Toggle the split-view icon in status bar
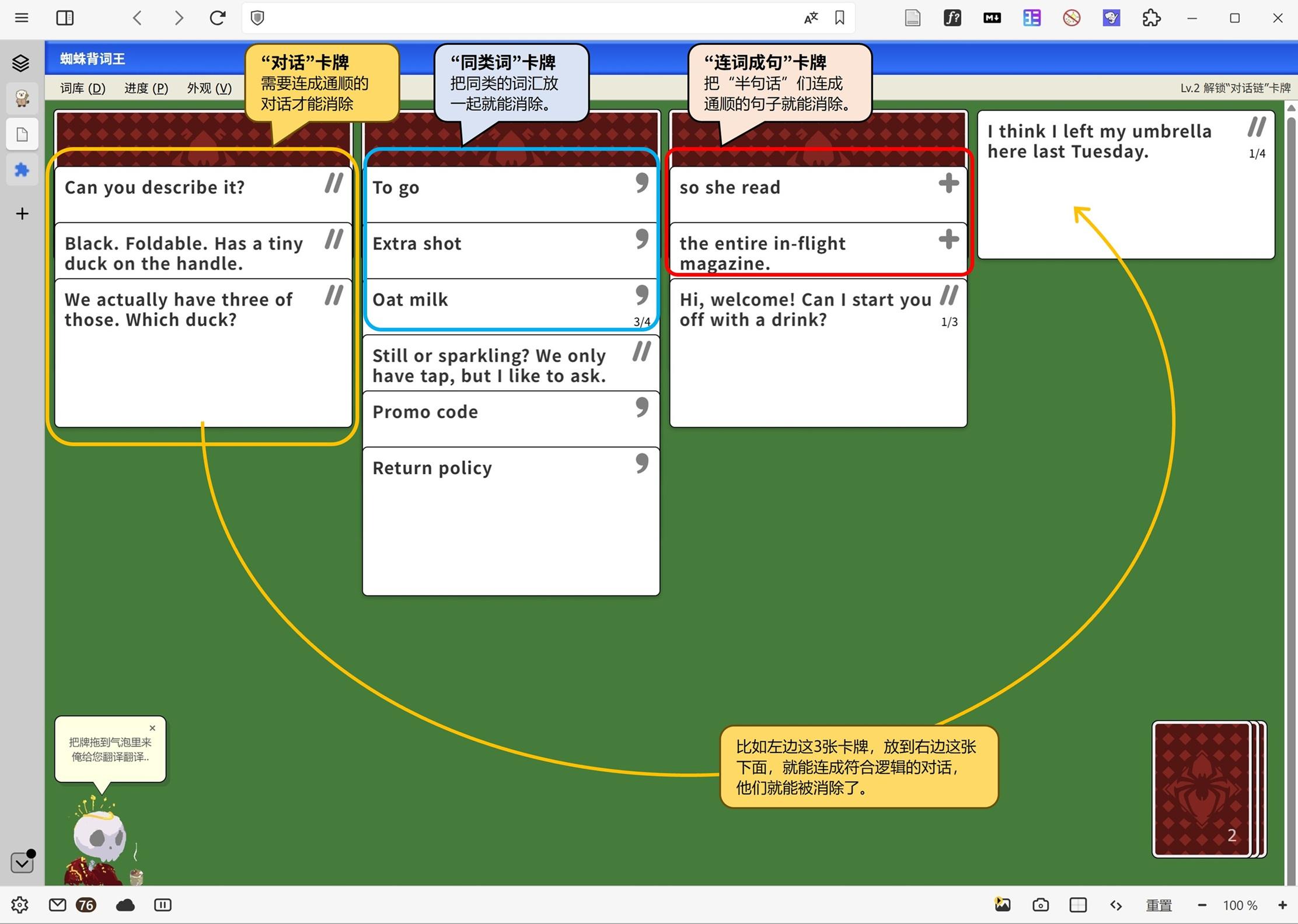The image size is (1298, 924). click(x=1078, y=905)
